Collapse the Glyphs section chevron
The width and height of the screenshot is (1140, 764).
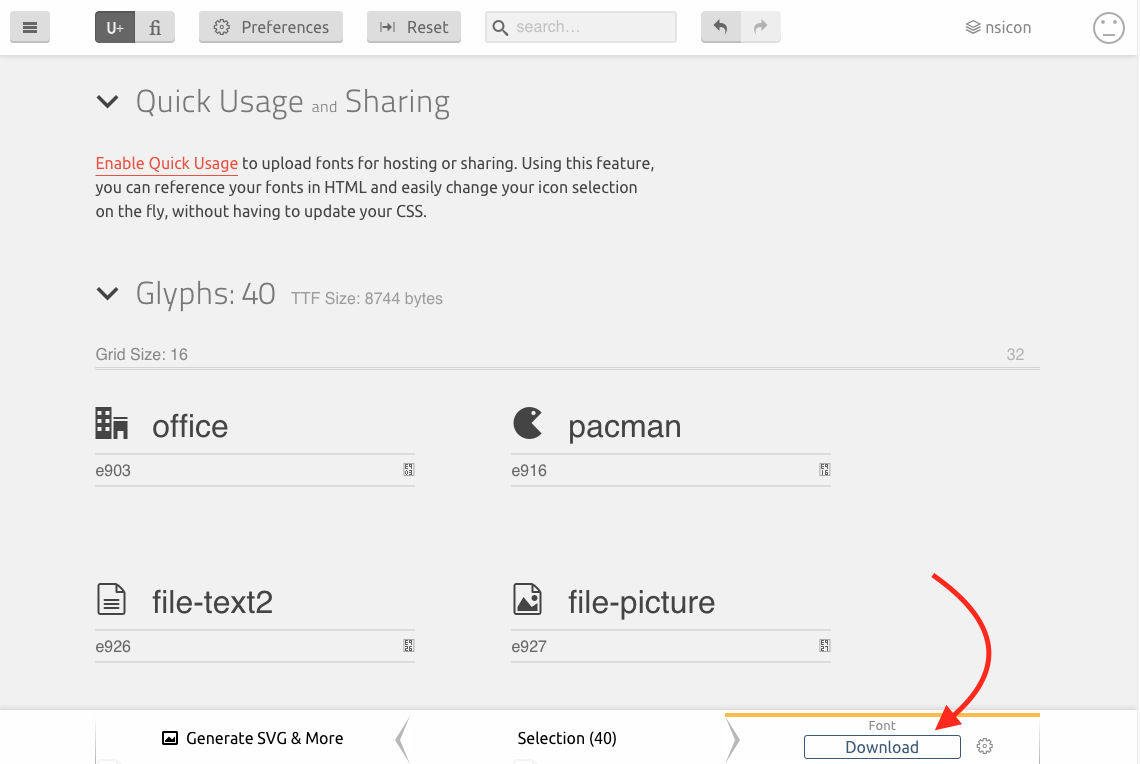tap(106, 293)
